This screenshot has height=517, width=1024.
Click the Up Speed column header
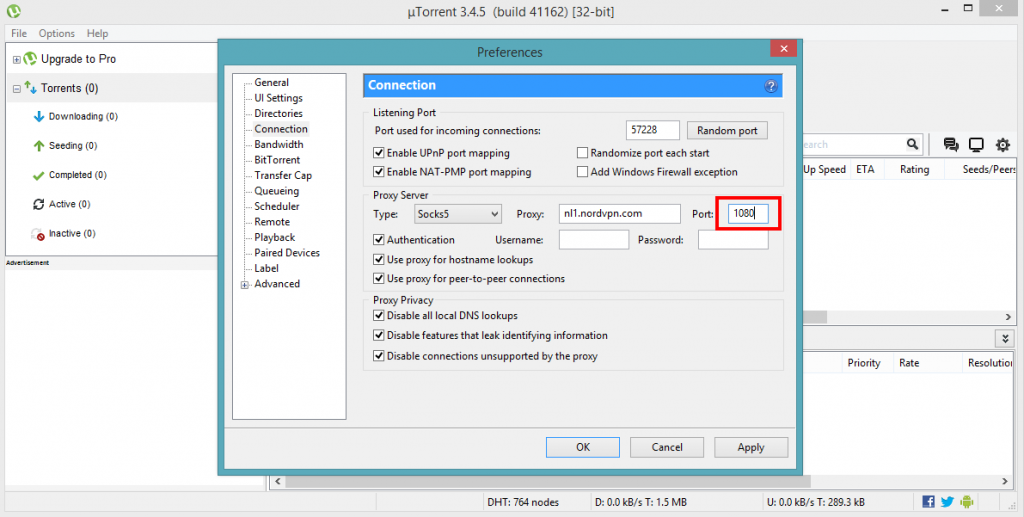click(x=824, y=170)
